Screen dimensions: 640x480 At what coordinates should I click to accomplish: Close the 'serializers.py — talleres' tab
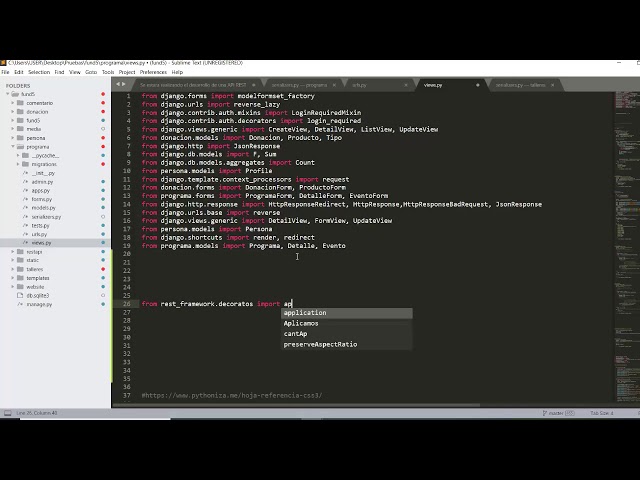pyautogui.click(x=553, y=85)
